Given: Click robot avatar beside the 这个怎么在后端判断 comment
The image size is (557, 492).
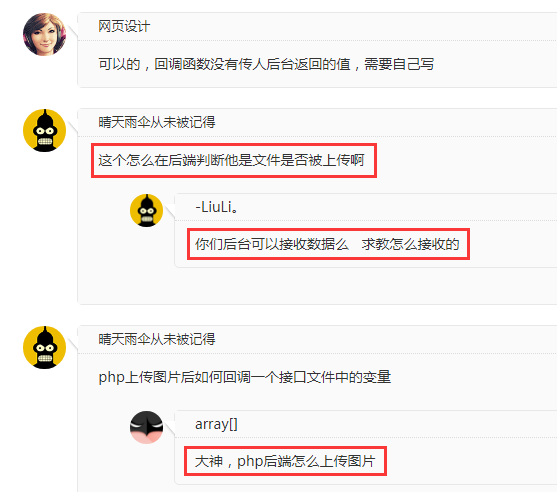Looking at the screenshot, I should 44,130.
